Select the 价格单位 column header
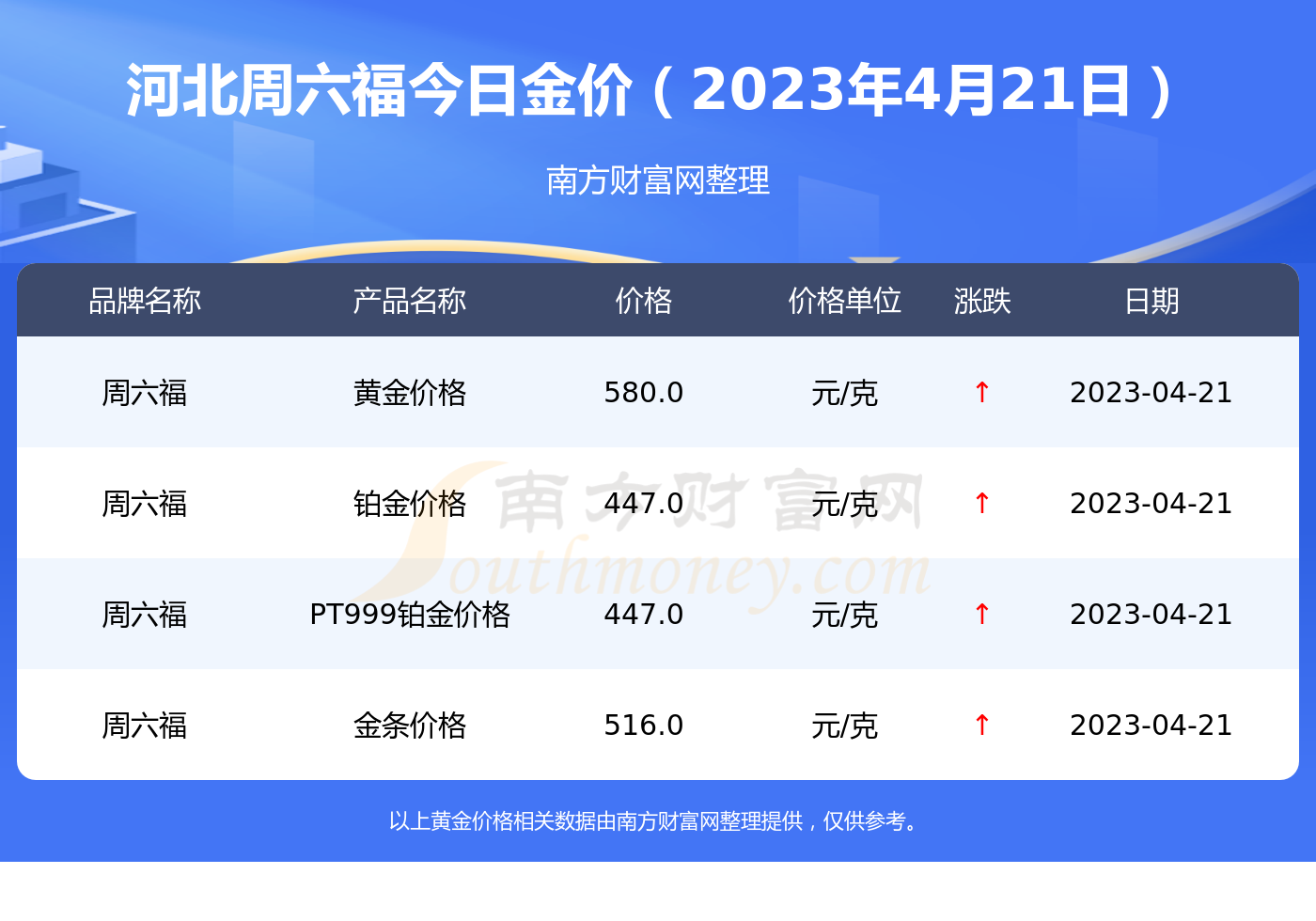 (844, 301)
